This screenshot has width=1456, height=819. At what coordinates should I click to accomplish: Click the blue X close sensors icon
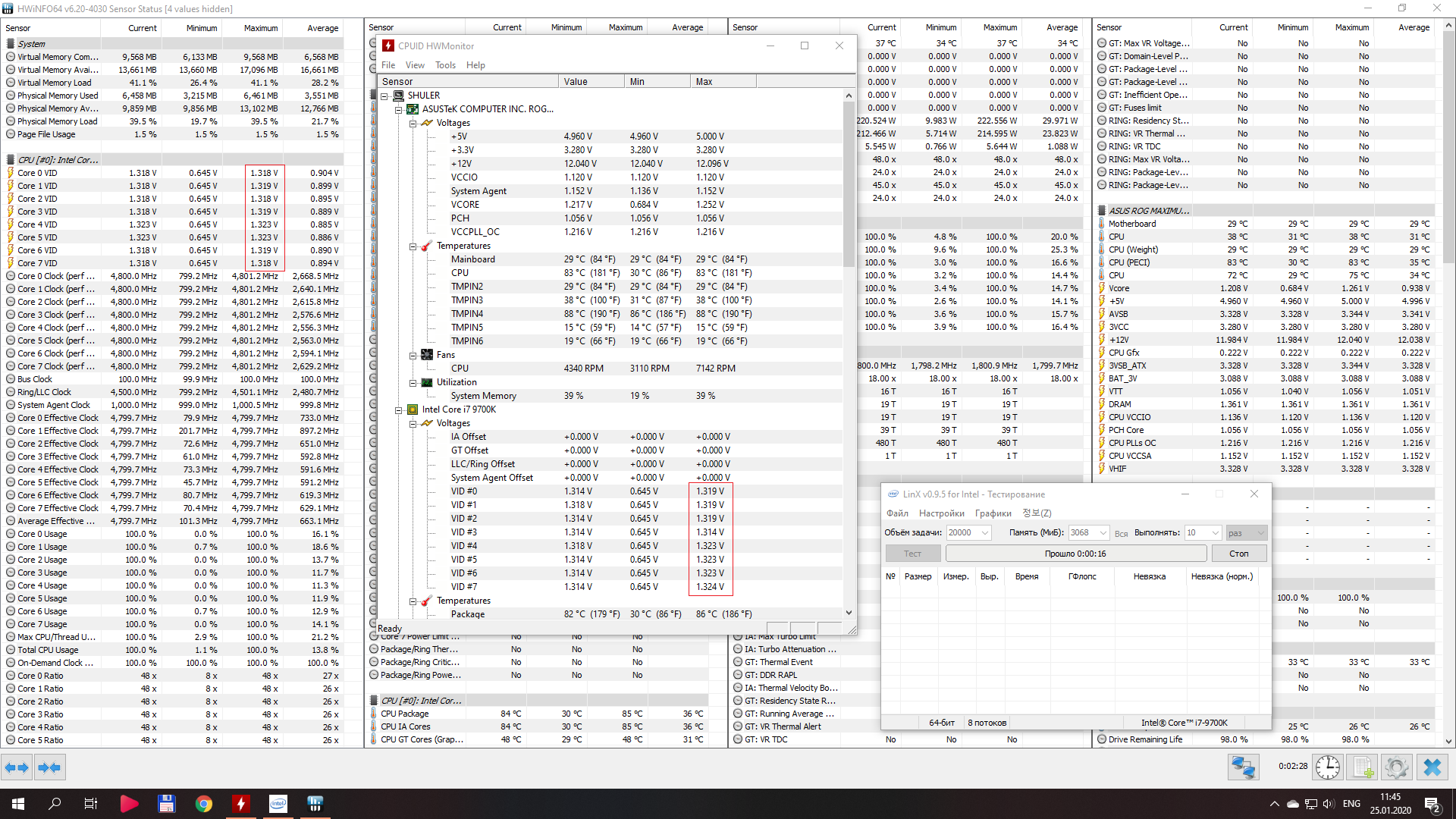pos(1432,767)
